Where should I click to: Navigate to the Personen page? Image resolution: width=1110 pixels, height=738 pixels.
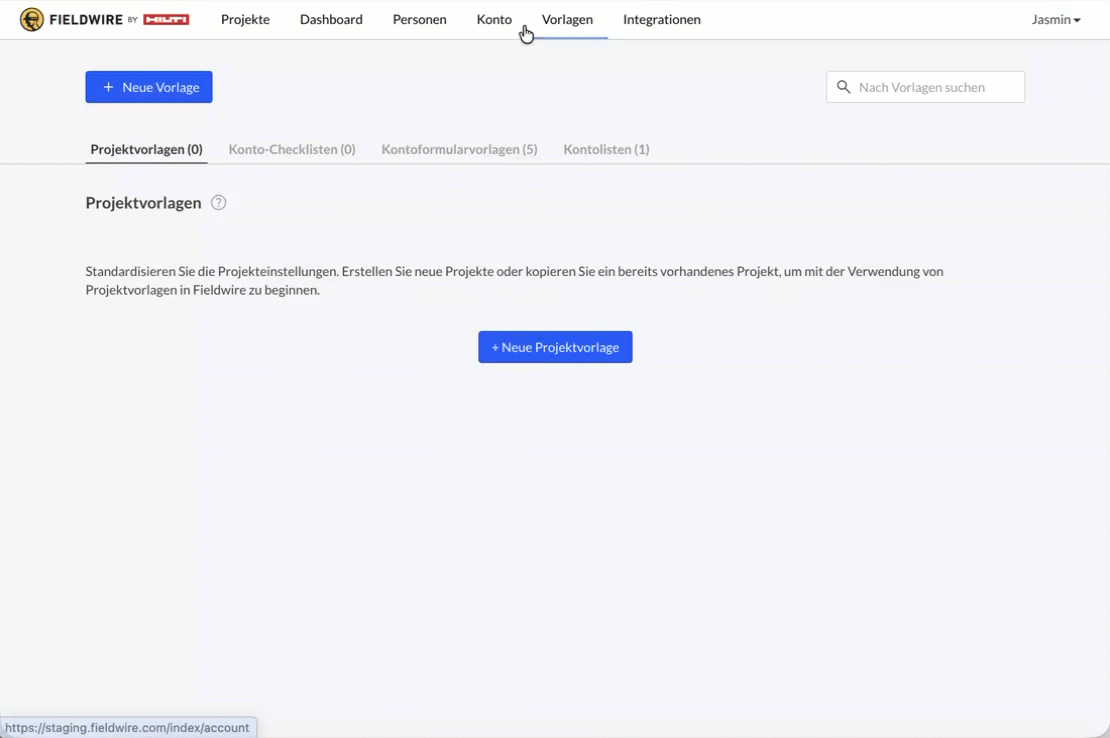tap(419, 20)
